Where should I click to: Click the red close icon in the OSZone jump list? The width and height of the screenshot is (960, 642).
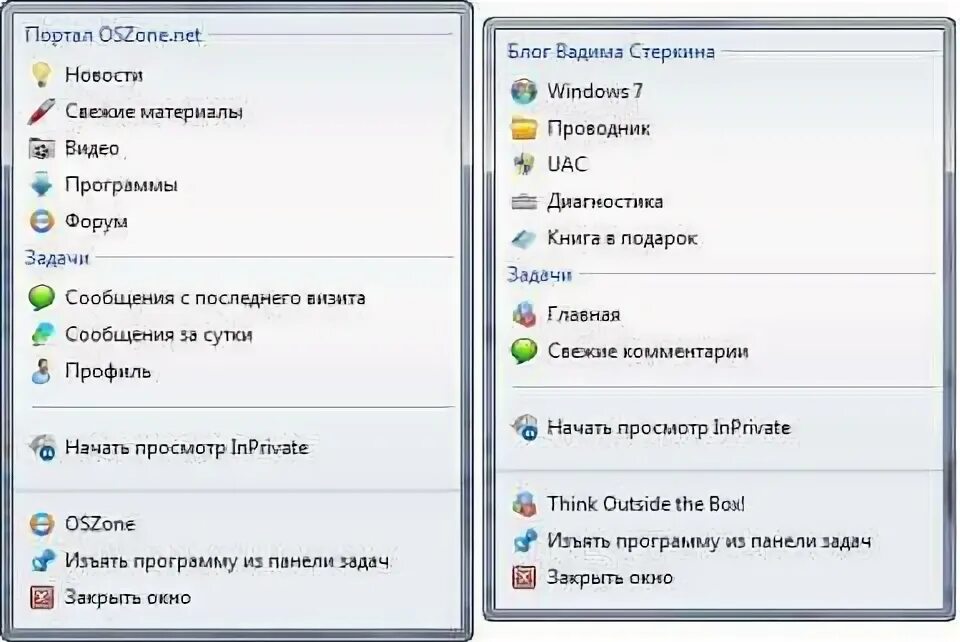pyautogui.click(x=41, y=597)
